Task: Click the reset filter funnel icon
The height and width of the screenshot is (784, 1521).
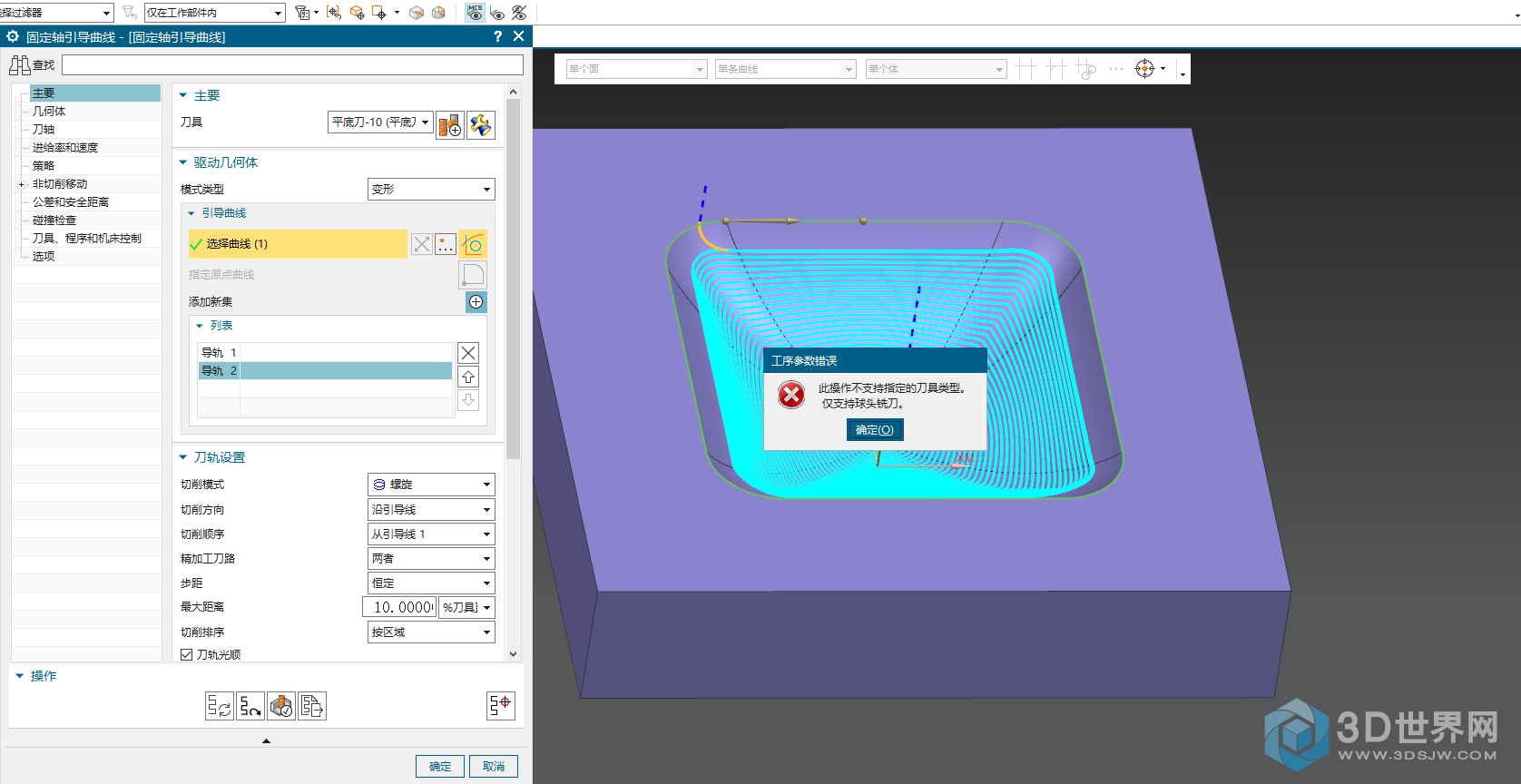Action: click(130, 13)
